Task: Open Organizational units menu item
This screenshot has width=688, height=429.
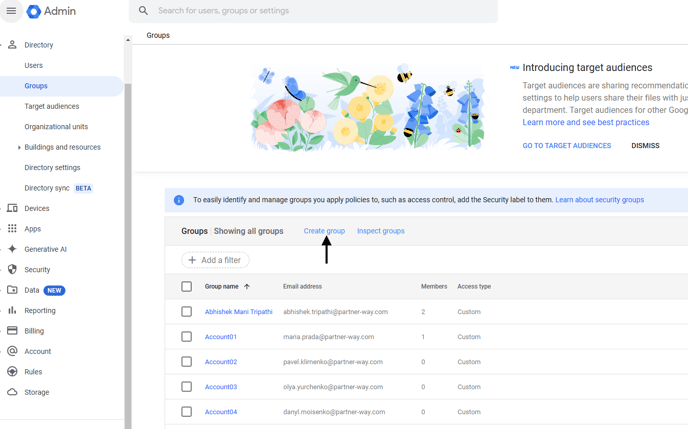Action: pos(56,127)
